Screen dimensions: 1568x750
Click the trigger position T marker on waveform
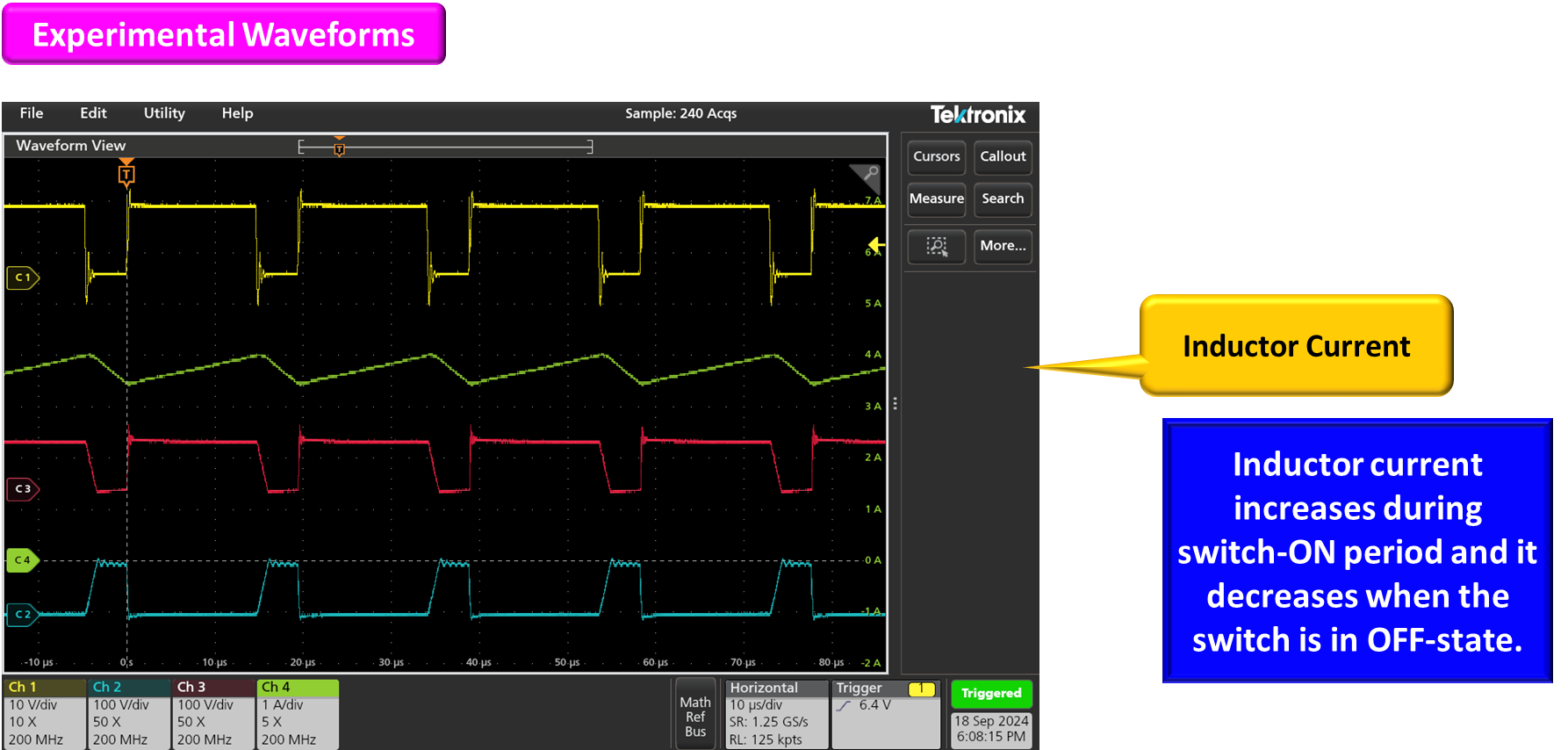click(x=126, y=173)
